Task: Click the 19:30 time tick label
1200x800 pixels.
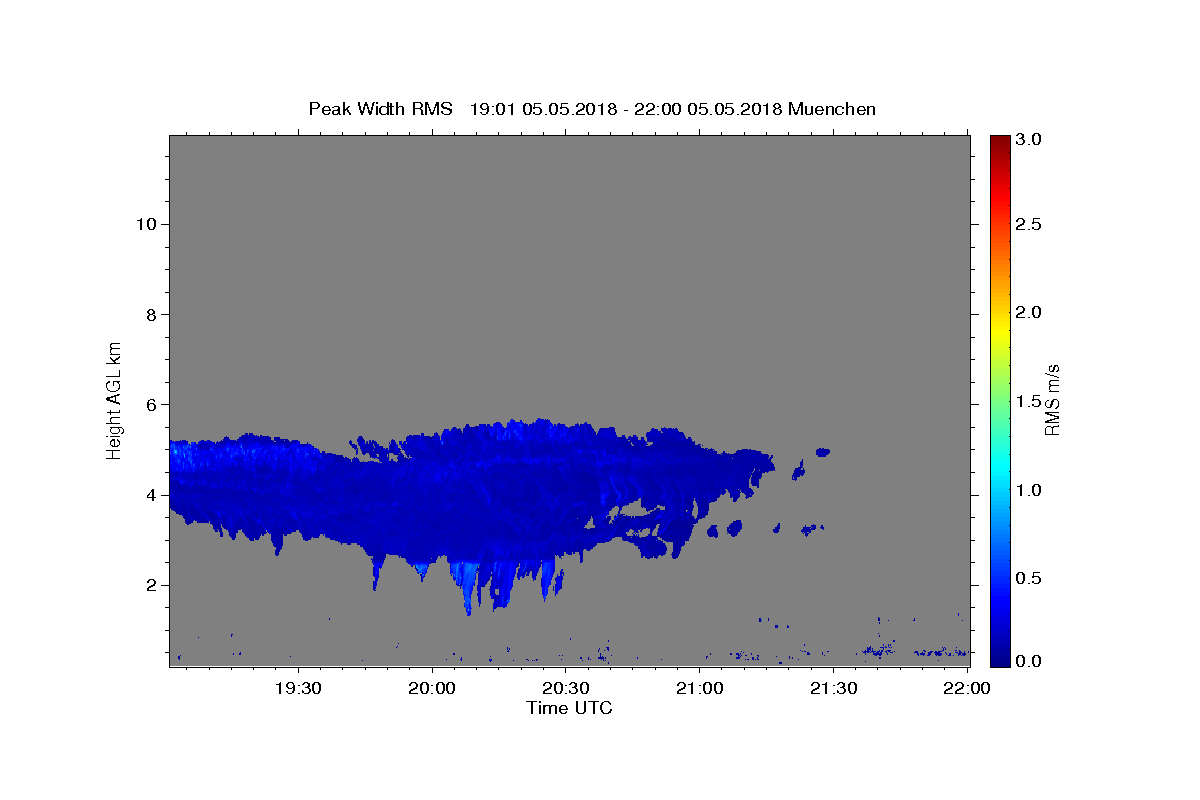Action: [299, 688]
